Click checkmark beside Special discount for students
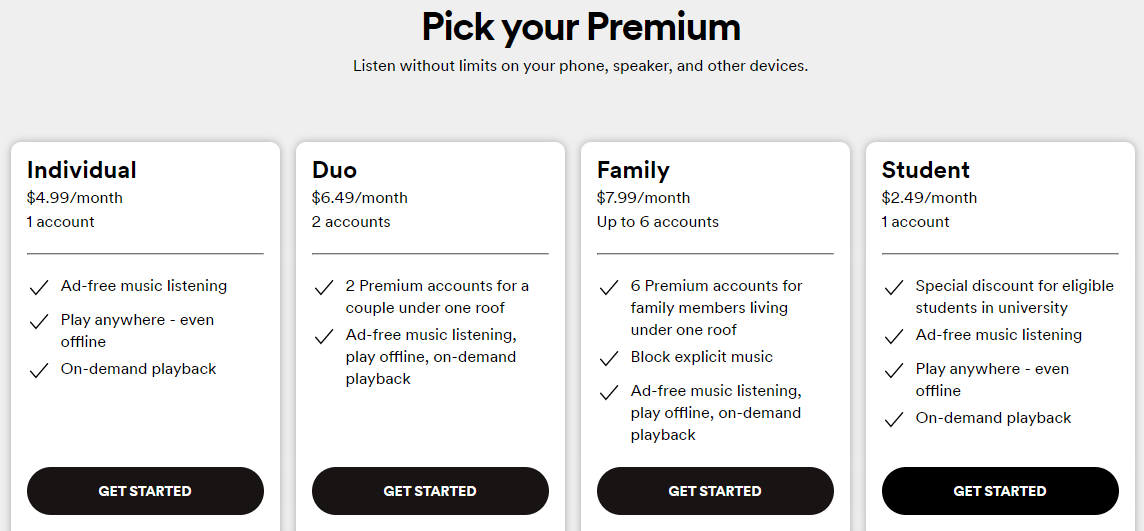Screen dimensions: 1144x531 tap(894, 288)
